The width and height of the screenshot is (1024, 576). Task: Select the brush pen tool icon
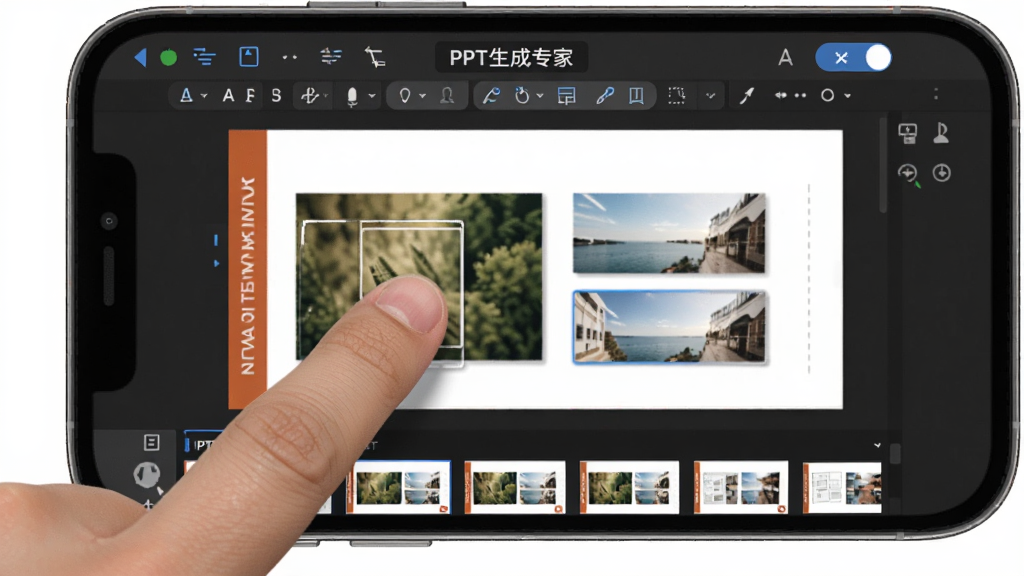746,96
